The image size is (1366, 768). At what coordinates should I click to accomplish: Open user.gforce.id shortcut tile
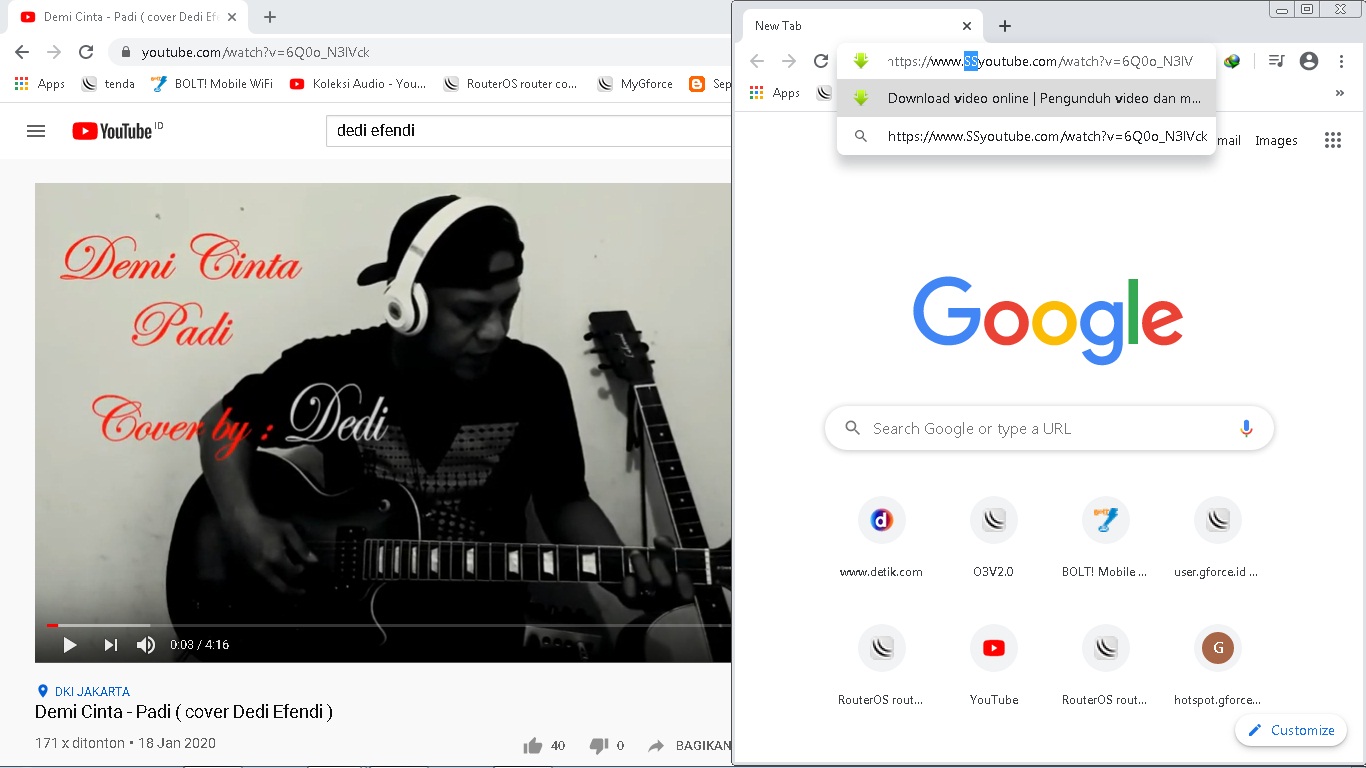1217,539
